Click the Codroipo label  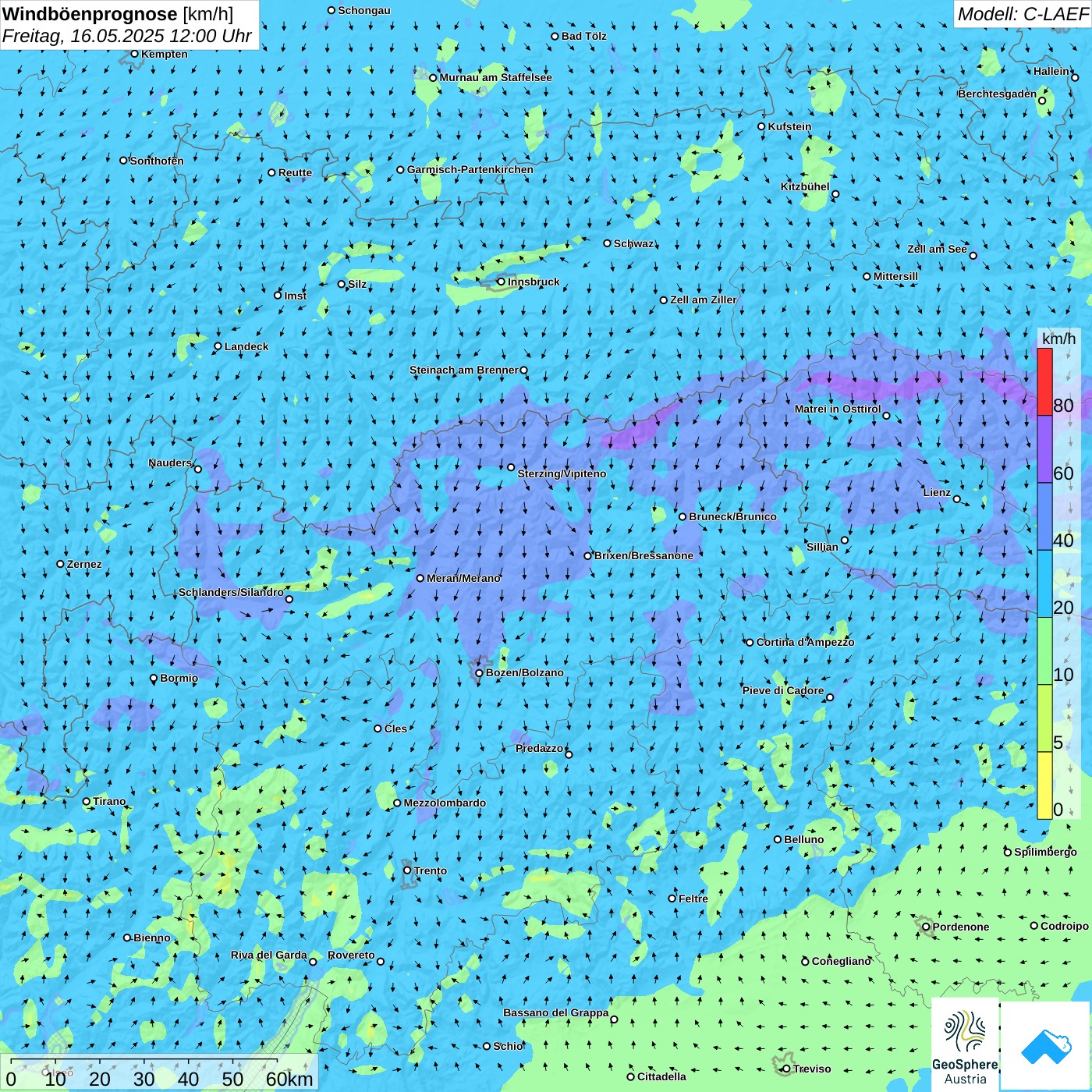point(1065,926)
